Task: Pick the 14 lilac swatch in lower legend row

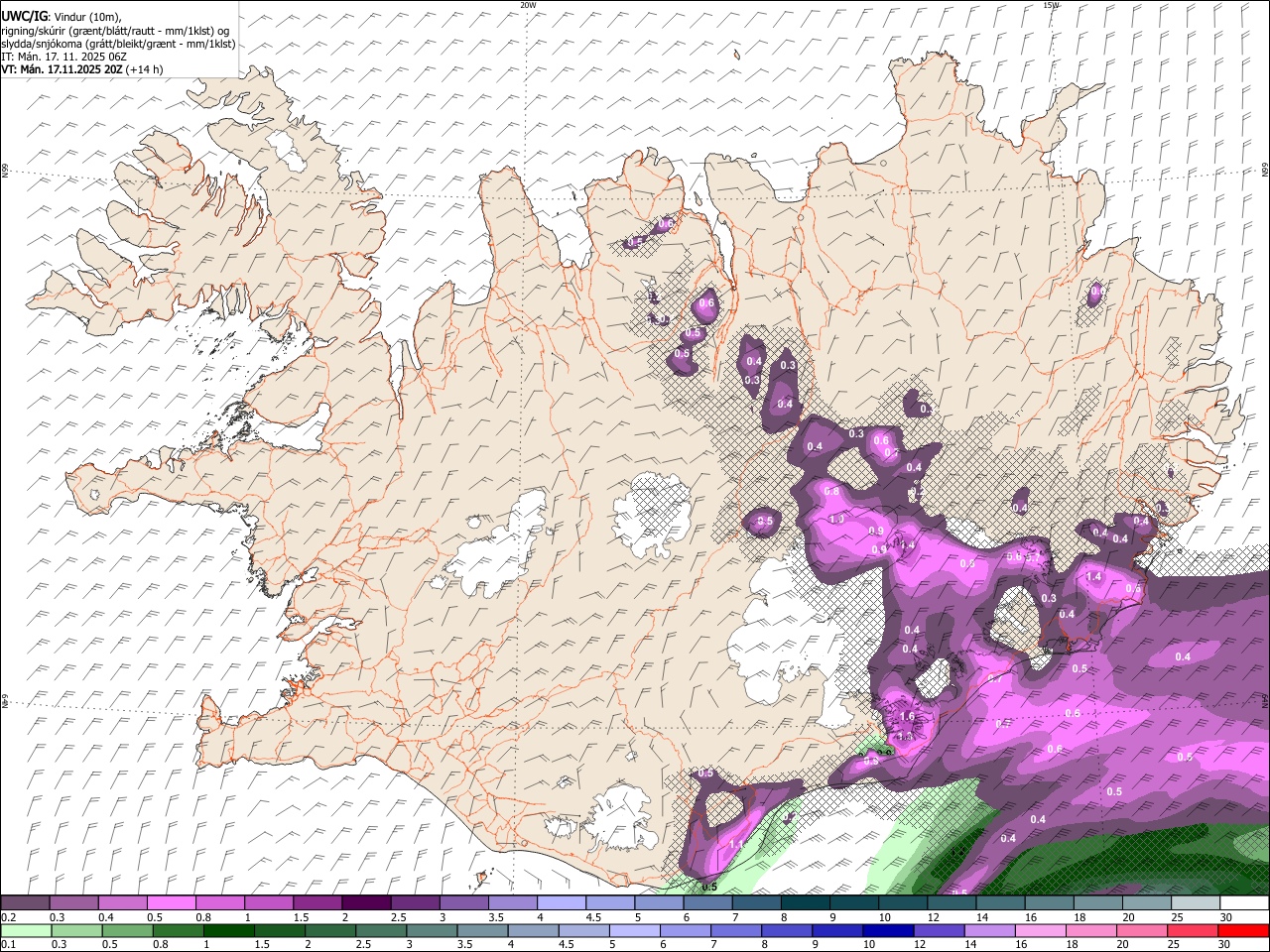Action: point(991,930)
